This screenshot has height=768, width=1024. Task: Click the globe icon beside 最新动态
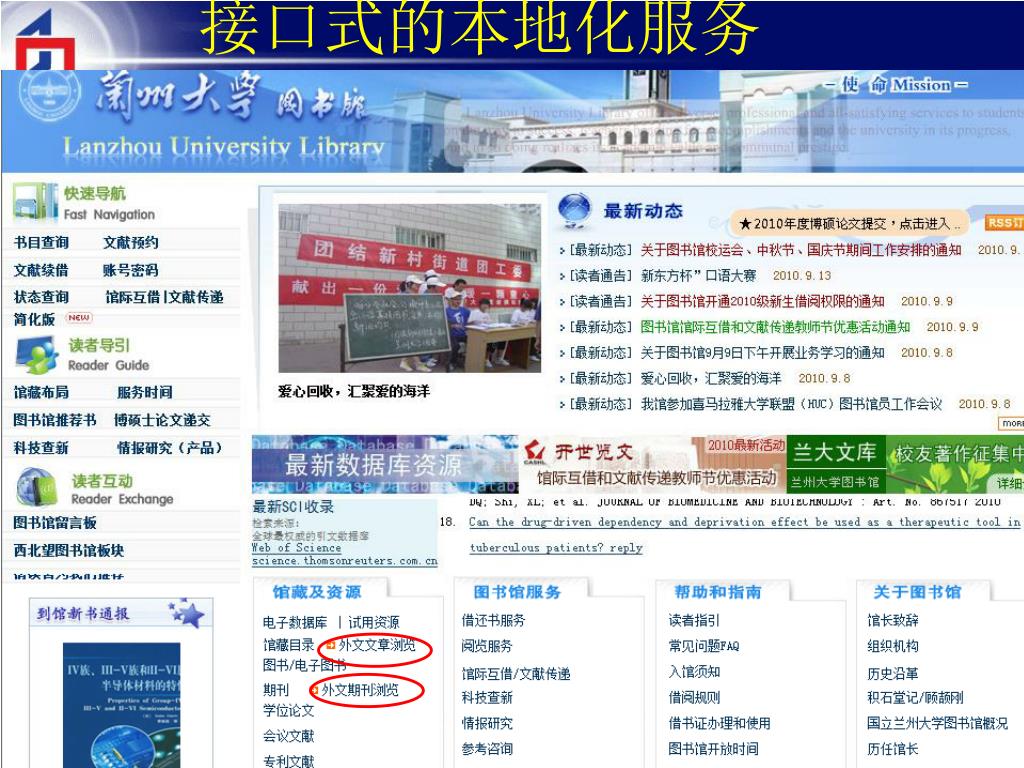pyautogui.click(x=575, y=210)
